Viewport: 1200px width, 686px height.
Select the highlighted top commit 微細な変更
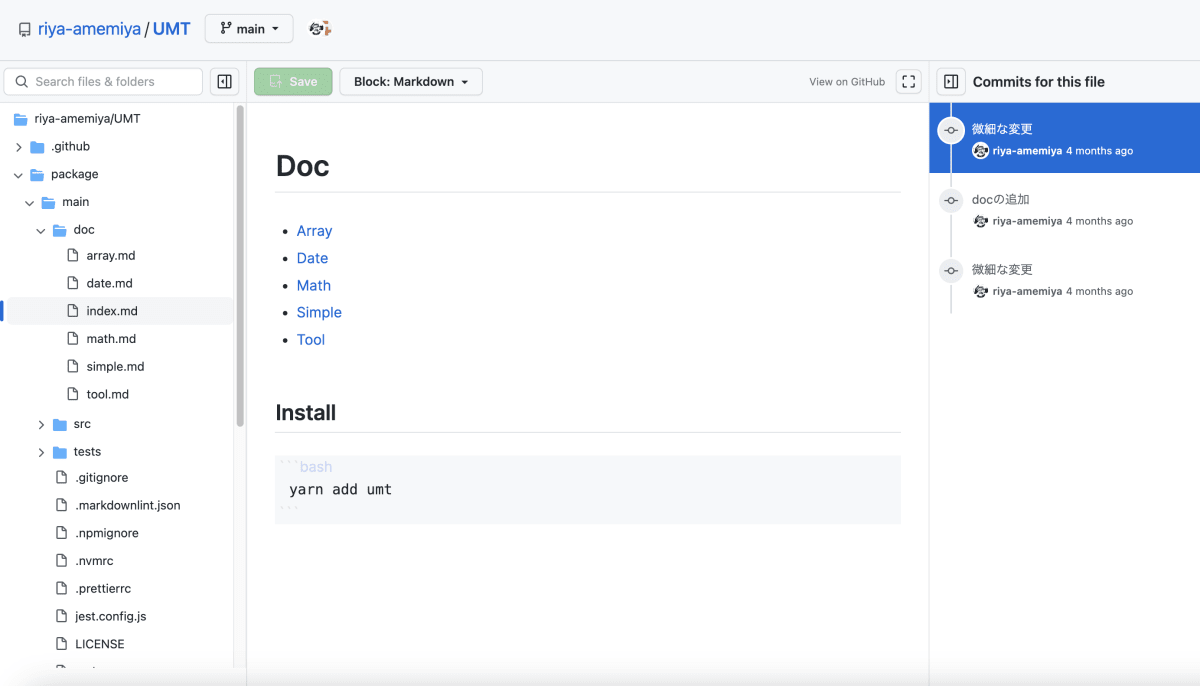(1064, 138)
